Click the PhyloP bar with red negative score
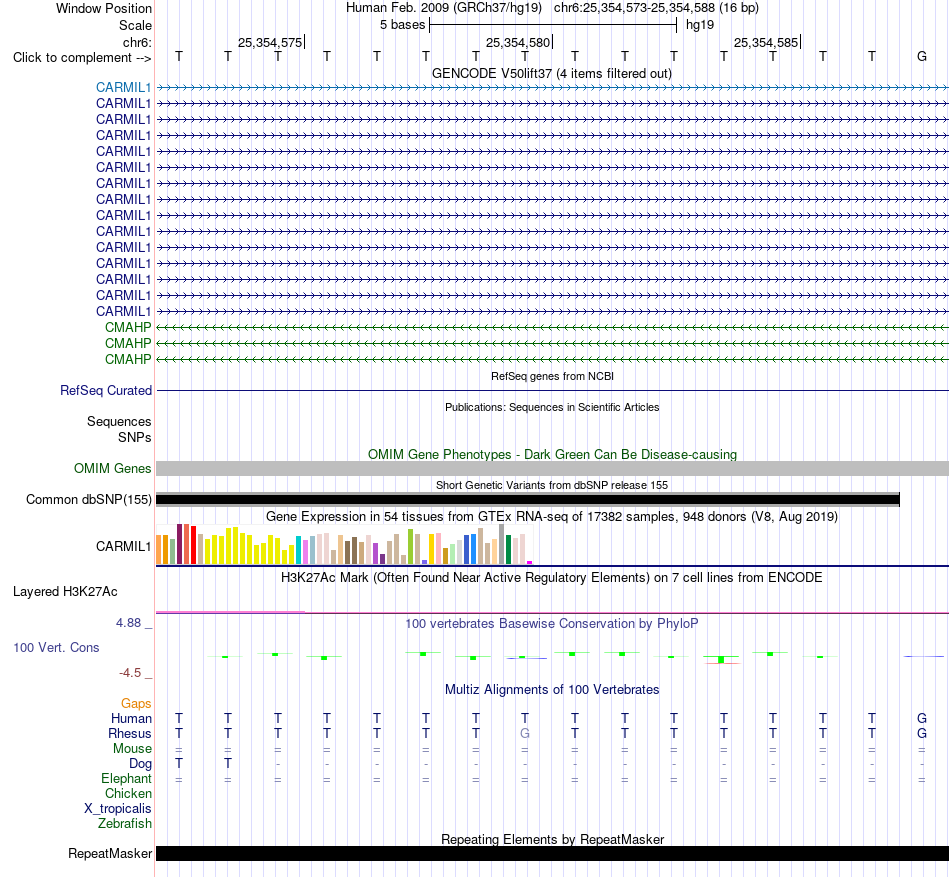This screenshot has width=950, height=877. pos(721,660)
